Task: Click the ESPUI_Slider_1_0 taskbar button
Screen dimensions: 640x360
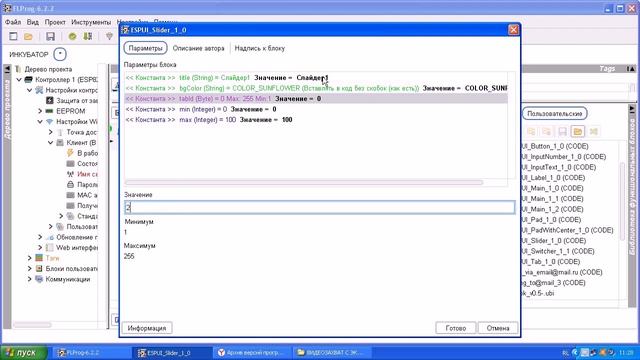Action: coord(172,353)
